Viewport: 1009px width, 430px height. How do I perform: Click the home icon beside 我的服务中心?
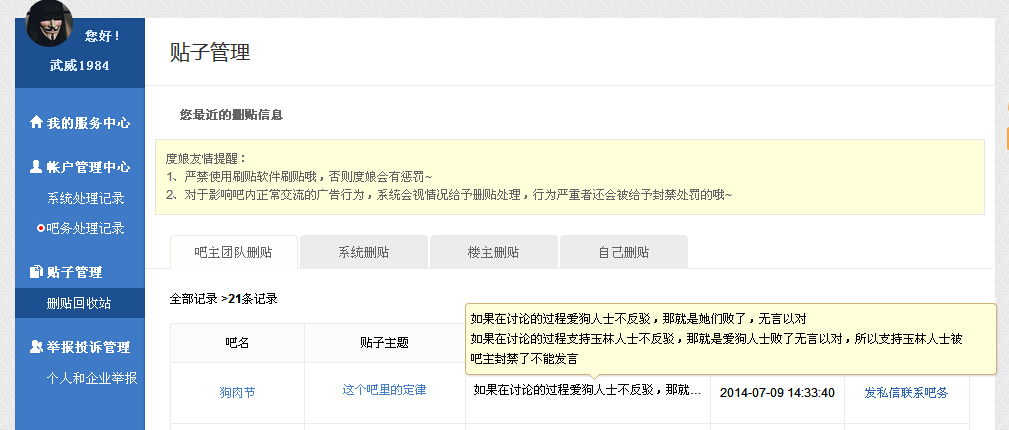[37, 123]
